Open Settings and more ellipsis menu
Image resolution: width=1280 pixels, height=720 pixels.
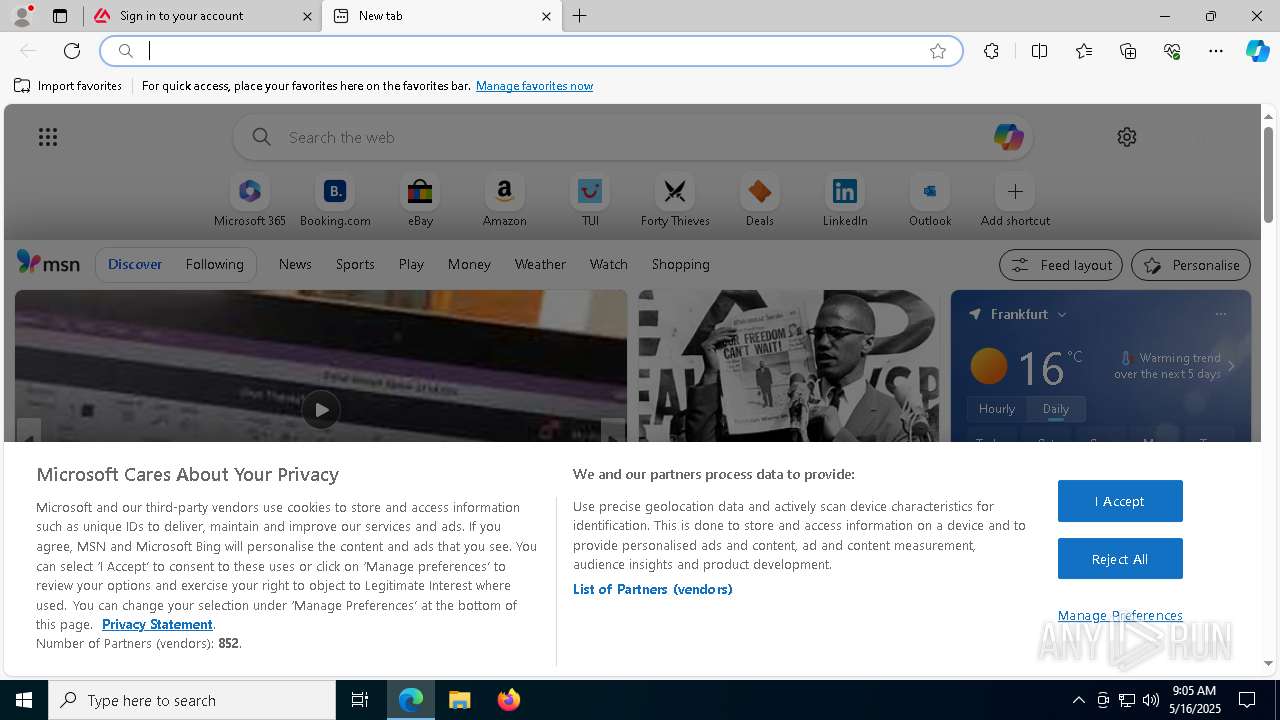(x=1216, y=51)
